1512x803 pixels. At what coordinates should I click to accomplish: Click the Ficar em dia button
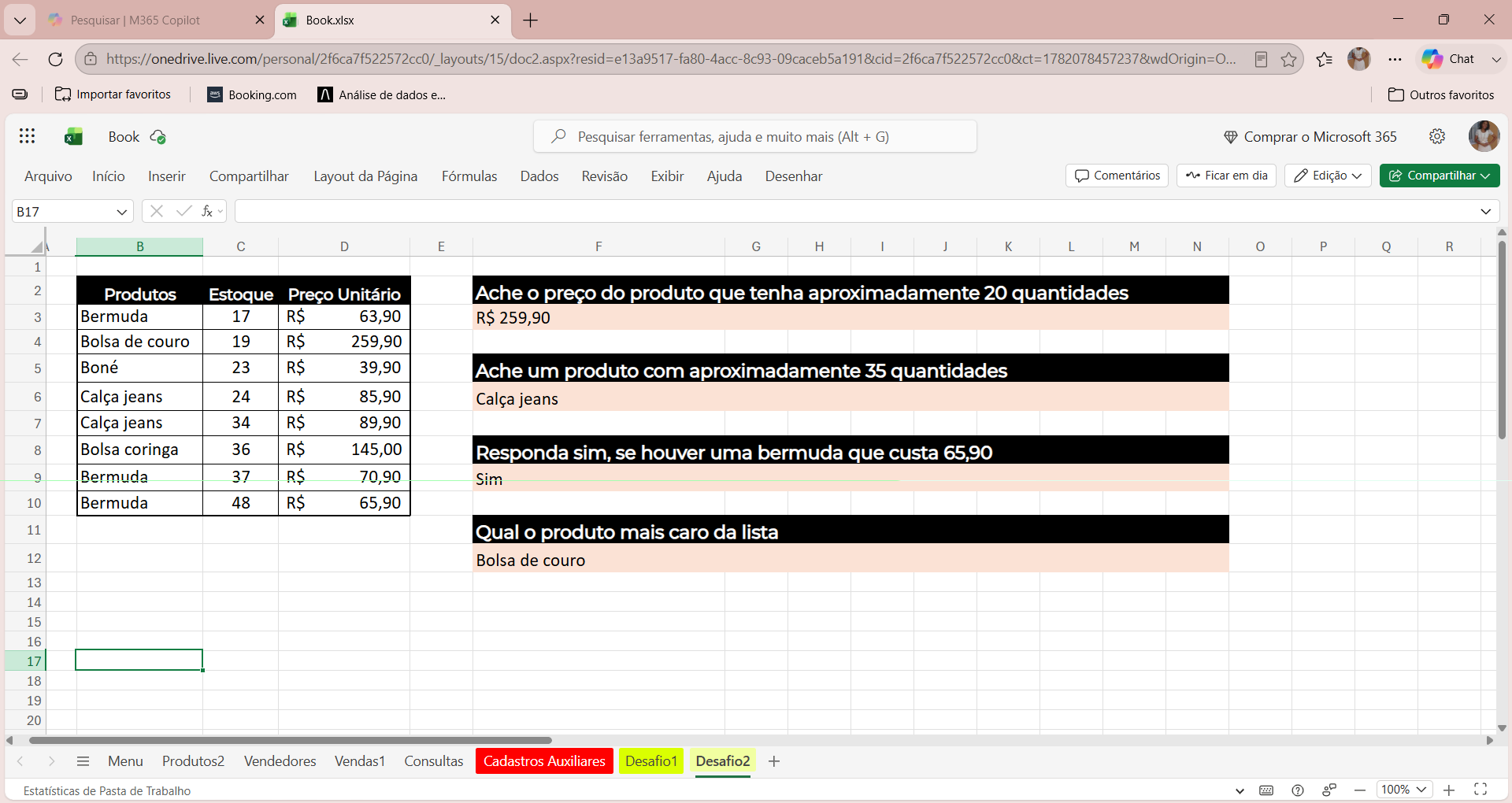coord(1226,176)
